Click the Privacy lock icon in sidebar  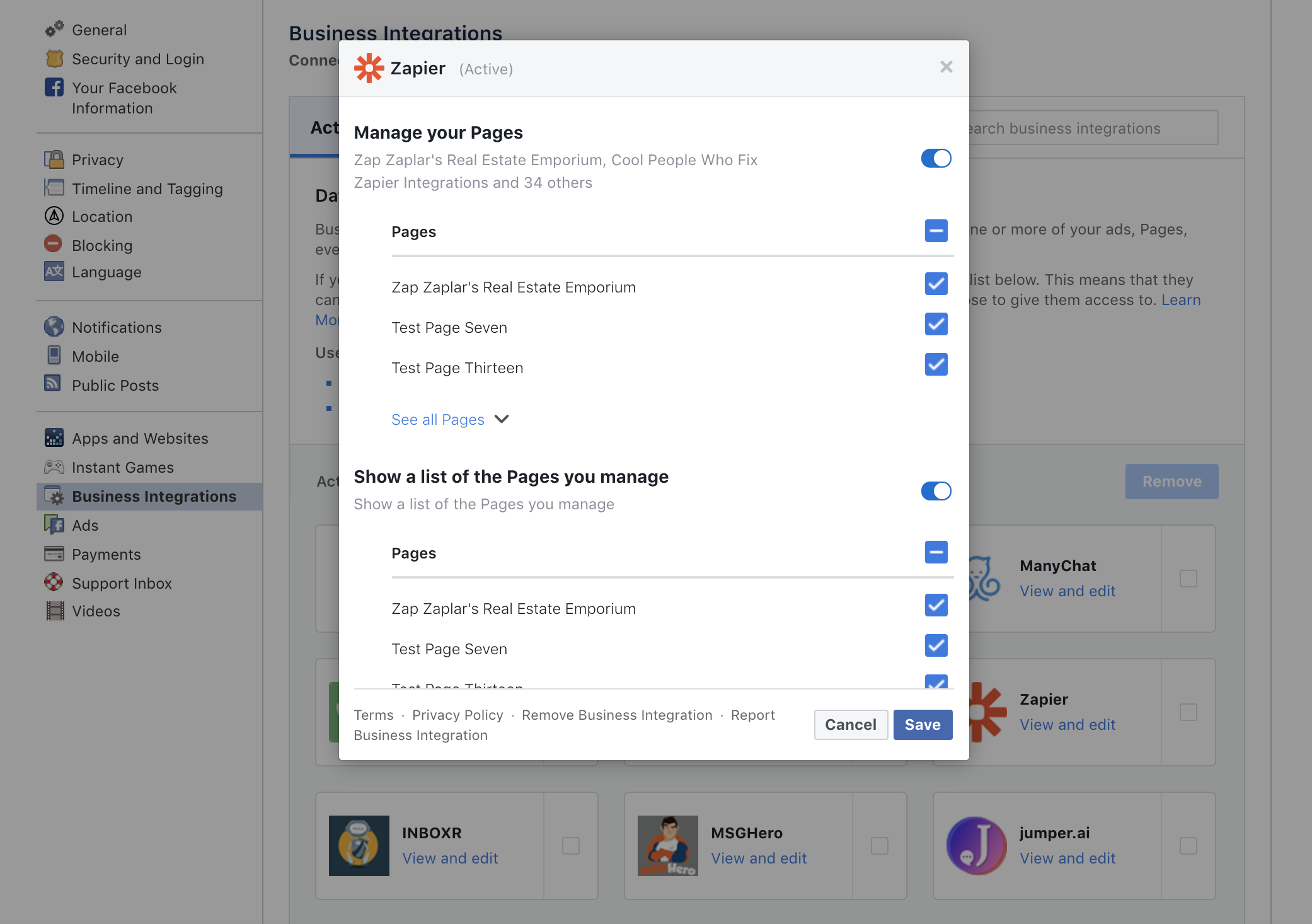[x=54, y=159]
